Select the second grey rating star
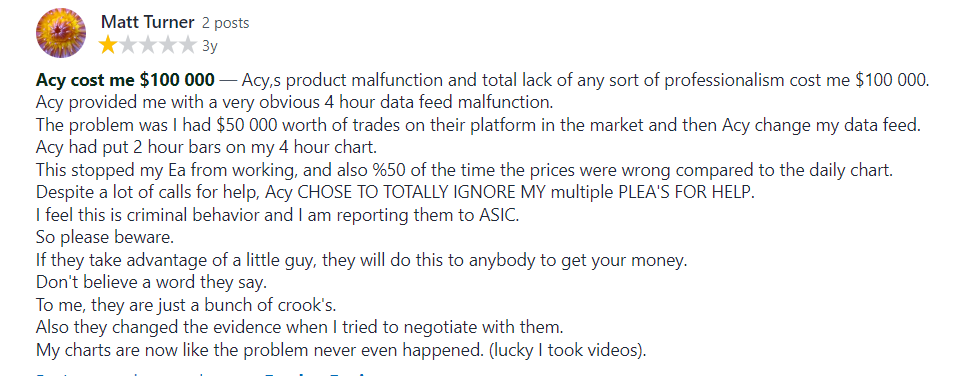The width and height of the screenshot is (957, 376). [x=128, y=45]
